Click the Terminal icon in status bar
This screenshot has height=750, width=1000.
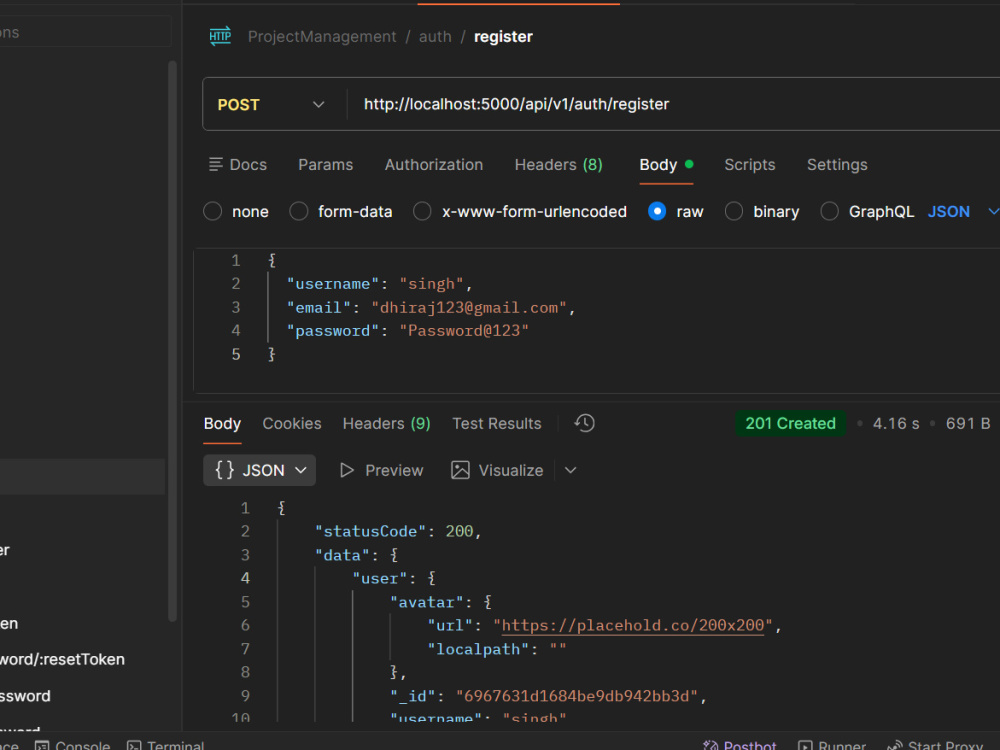click(134, 746)
